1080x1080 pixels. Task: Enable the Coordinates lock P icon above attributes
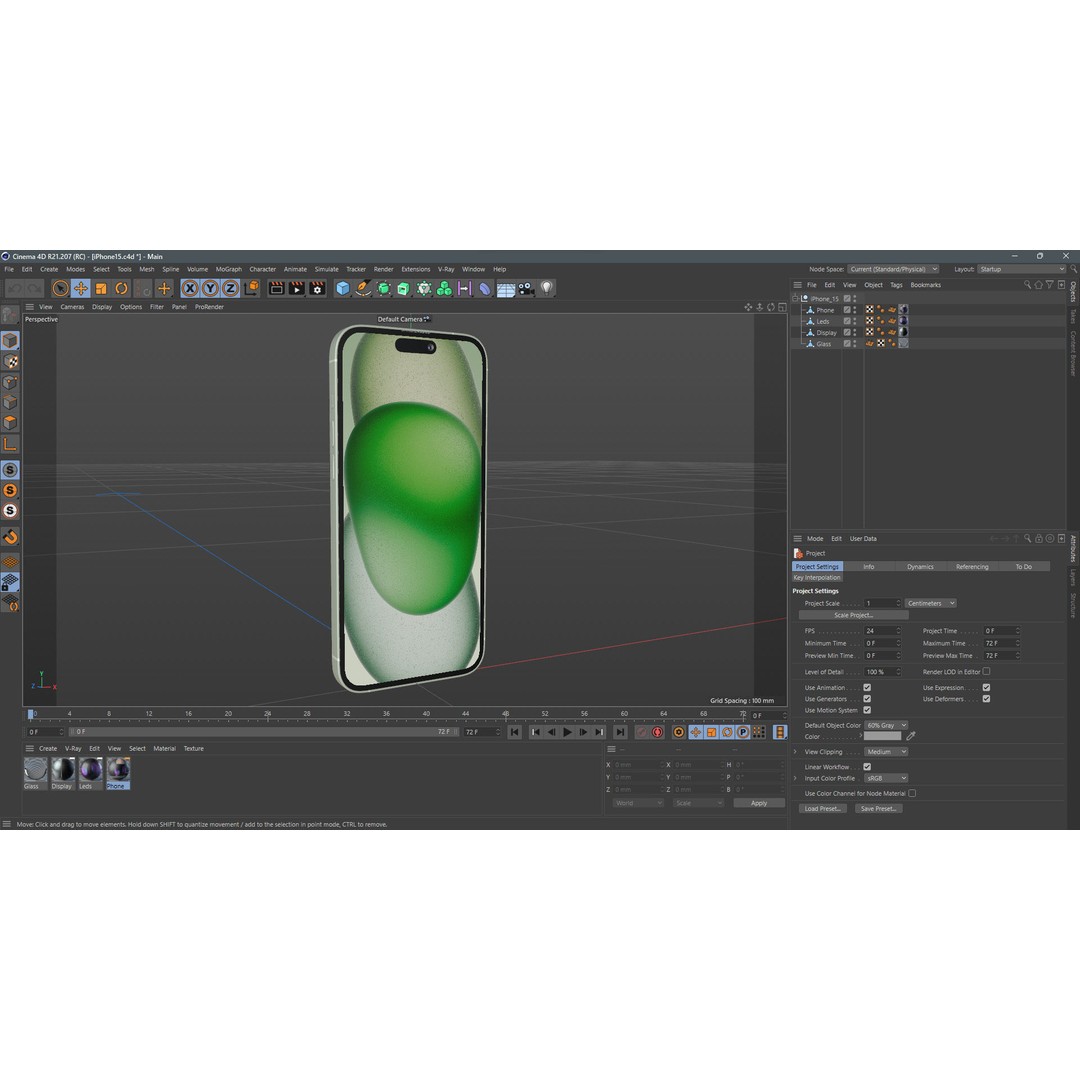pos(743,732)
